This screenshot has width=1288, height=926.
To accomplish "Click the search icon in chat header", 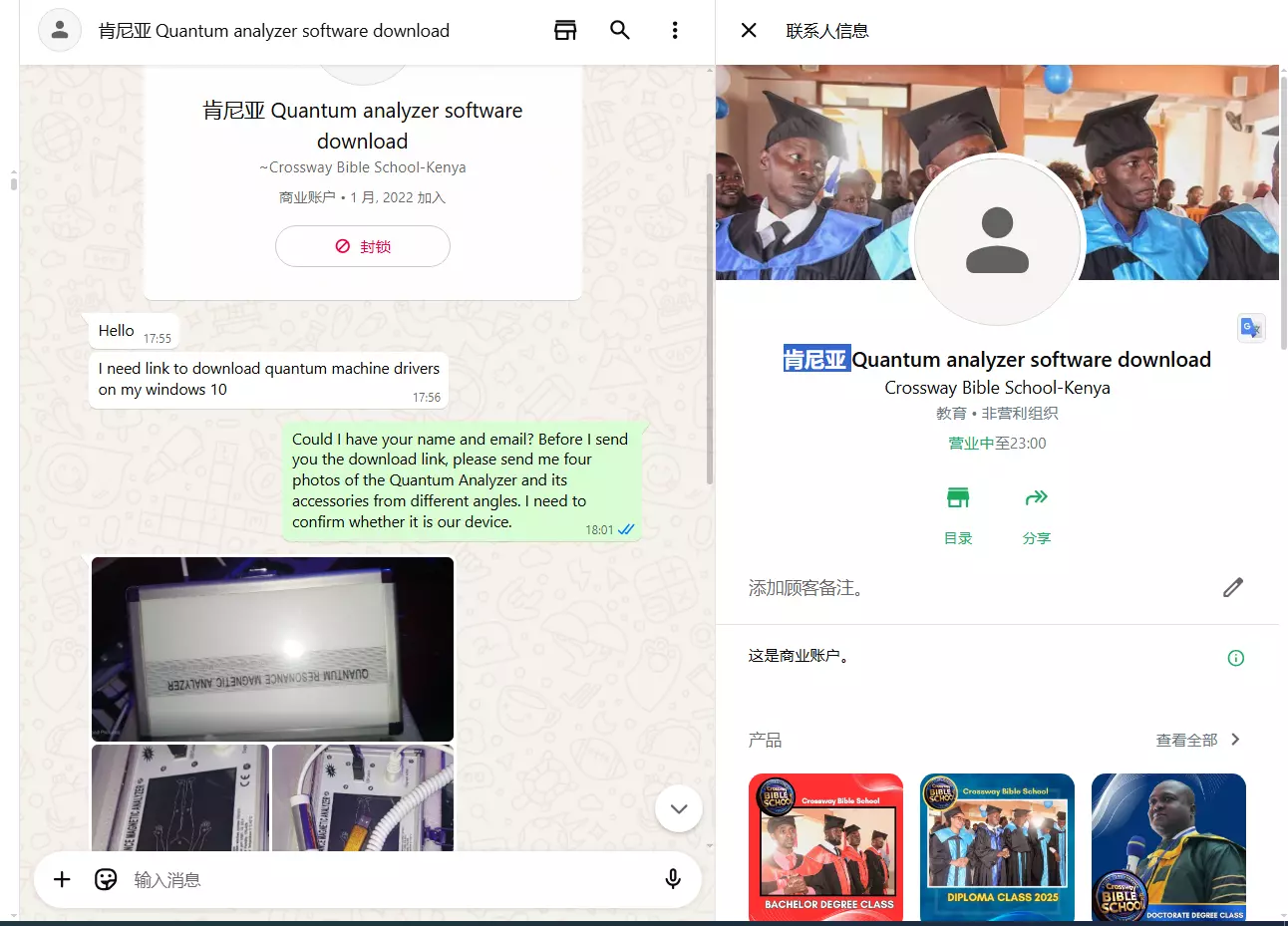I will coord(620,30).
